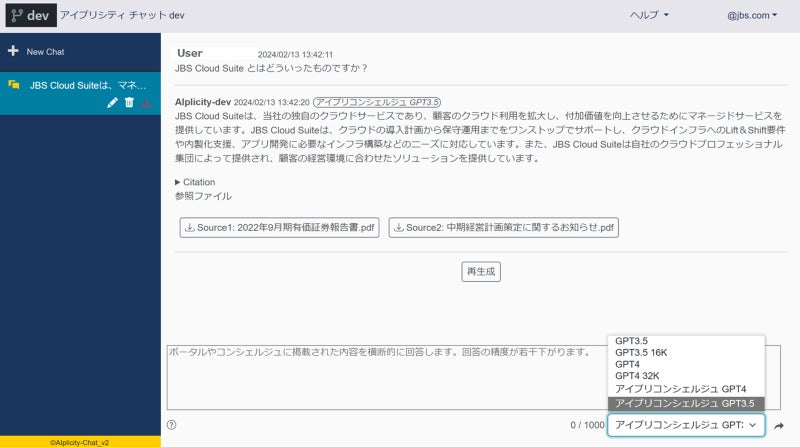Open the question mark help icon
Image resolution: width=800 pixels, height=447 pixels.
(171, 425)
